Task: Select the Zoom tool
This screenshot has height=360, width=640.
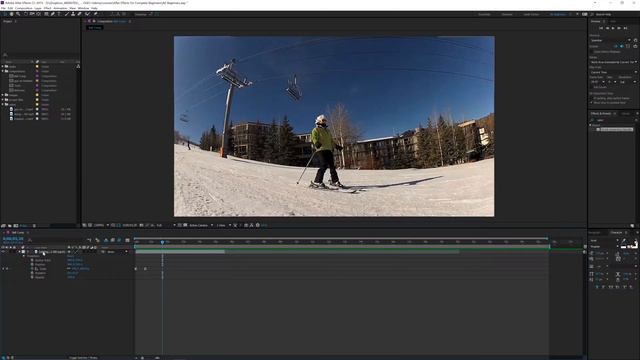Action: tap(18, 14)
